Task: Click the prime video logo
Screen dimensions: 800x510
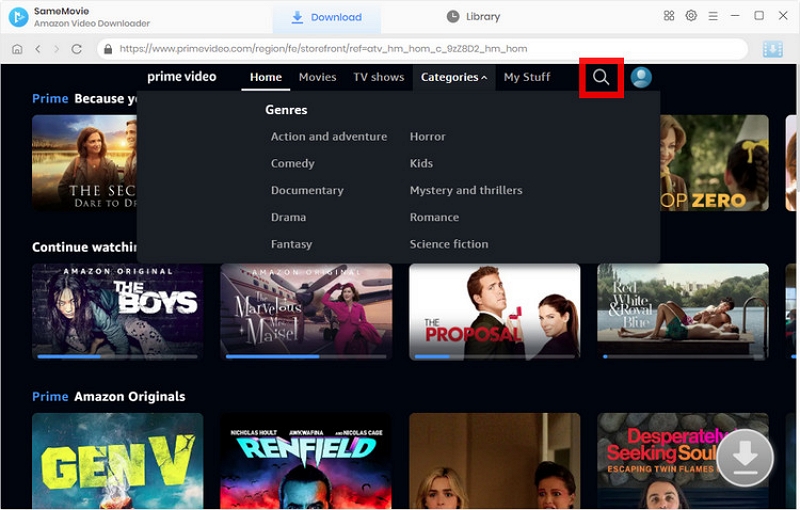Action: coord(182,77)
